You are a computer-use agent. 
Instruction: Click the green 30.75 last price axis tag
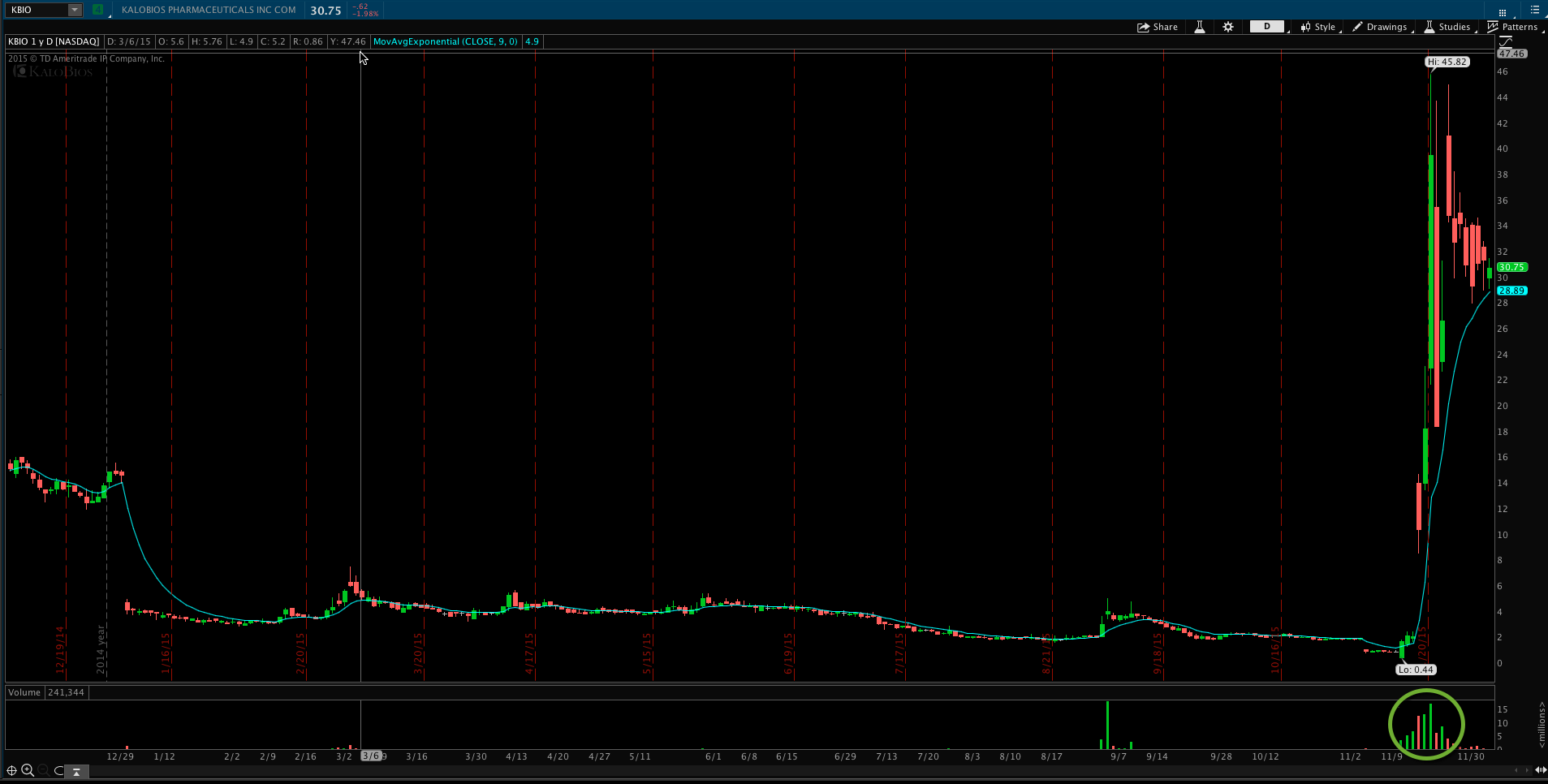(x=1512, y=267)
